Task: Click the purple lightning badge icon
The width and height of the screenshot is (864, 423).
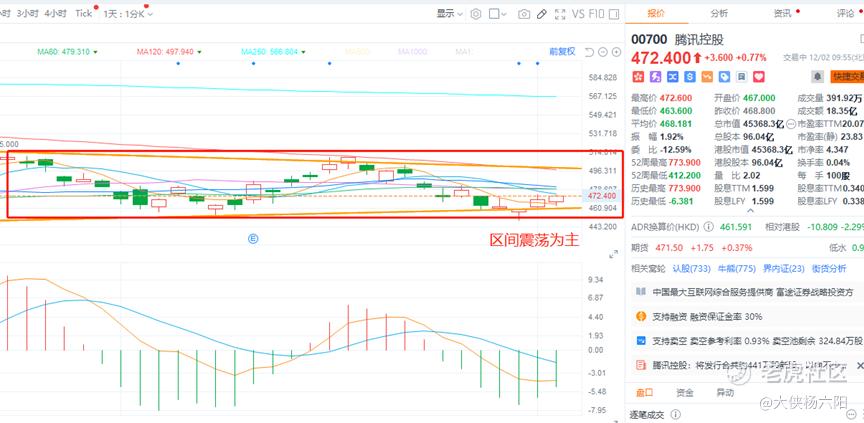Action: [656, 77]
